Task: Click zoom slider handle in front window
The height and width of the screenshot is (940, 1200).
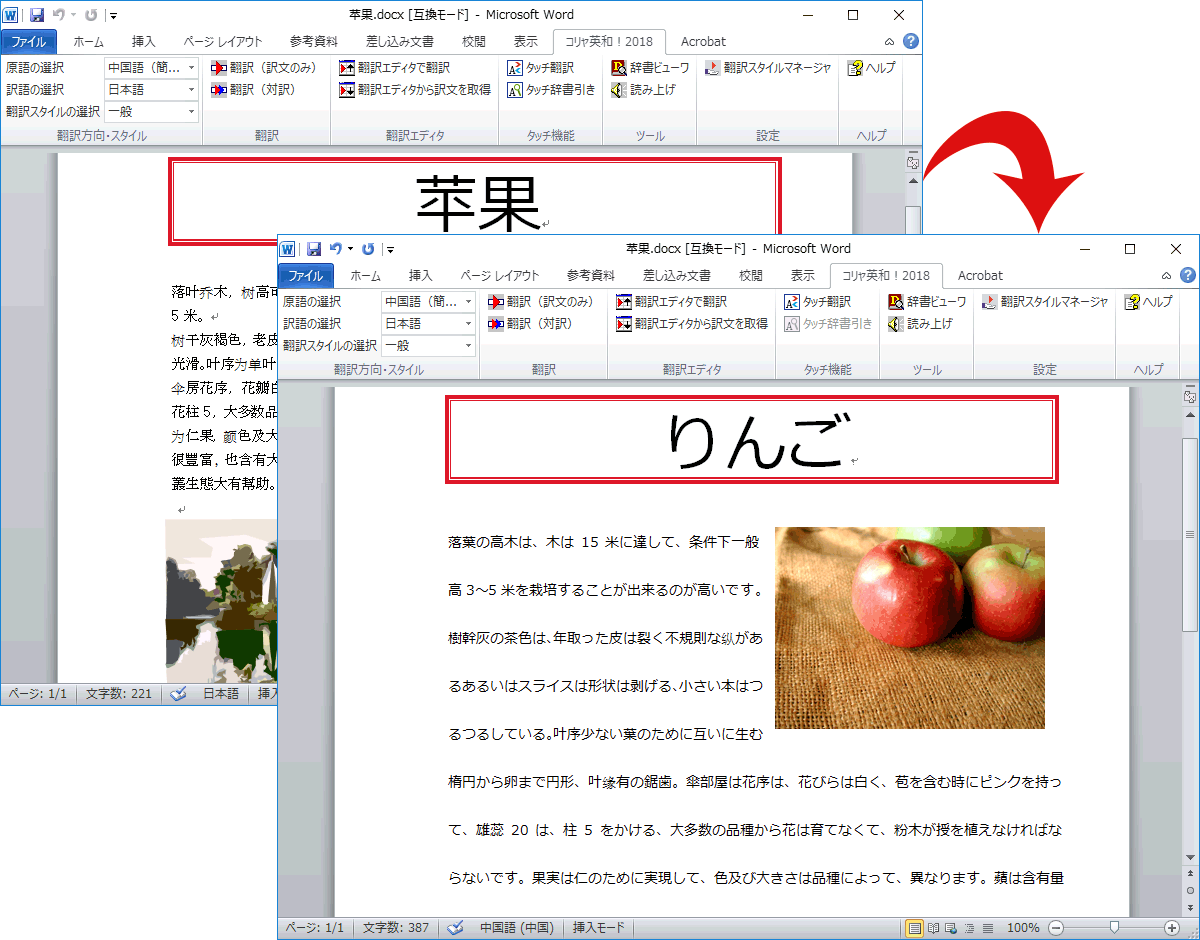Action: coord(1114,928)
